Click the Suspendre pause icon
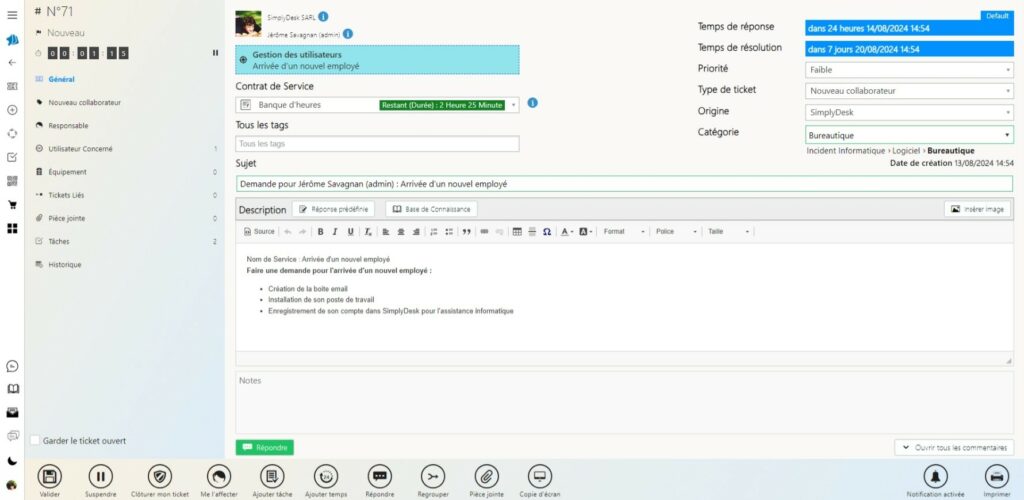1024x500 pixels. coord(101,476)
